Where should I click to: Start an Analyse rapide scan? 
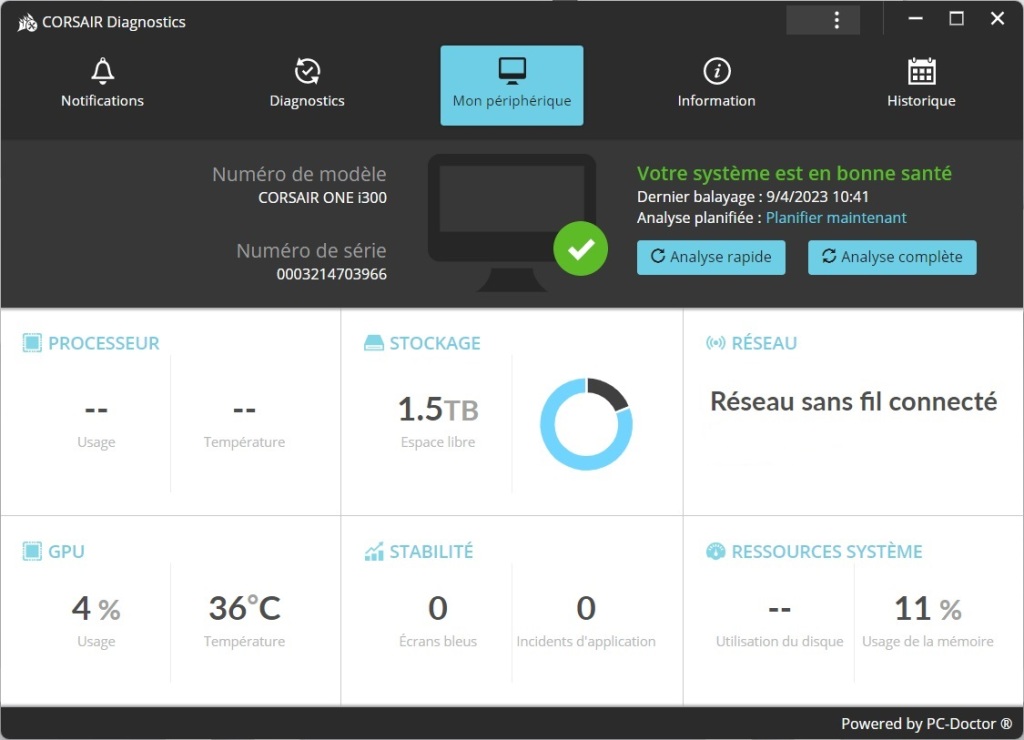pos(711,257)
